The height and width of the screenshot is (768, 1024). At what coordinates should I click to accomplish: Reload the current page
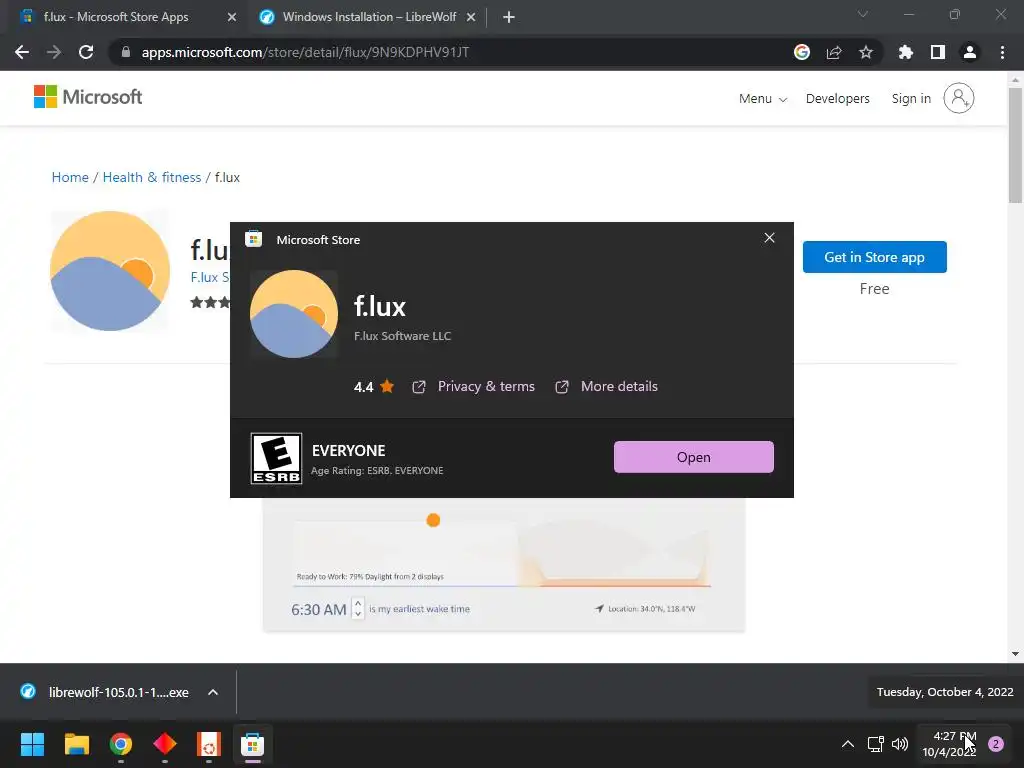click(86, 52)
